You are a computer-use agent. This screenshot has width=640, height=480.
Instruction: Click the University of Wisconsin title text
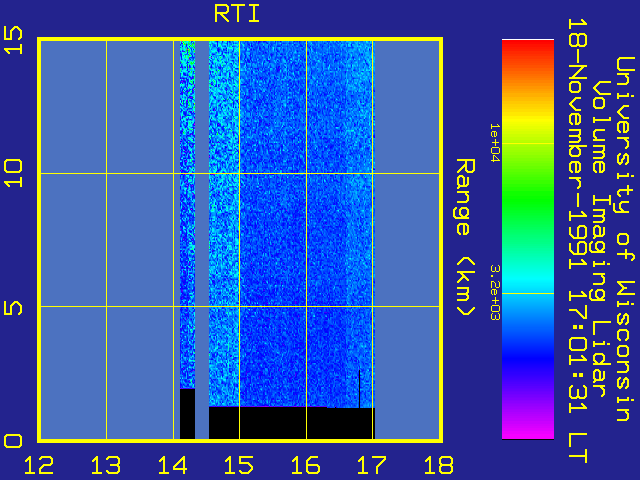point(625,239)
